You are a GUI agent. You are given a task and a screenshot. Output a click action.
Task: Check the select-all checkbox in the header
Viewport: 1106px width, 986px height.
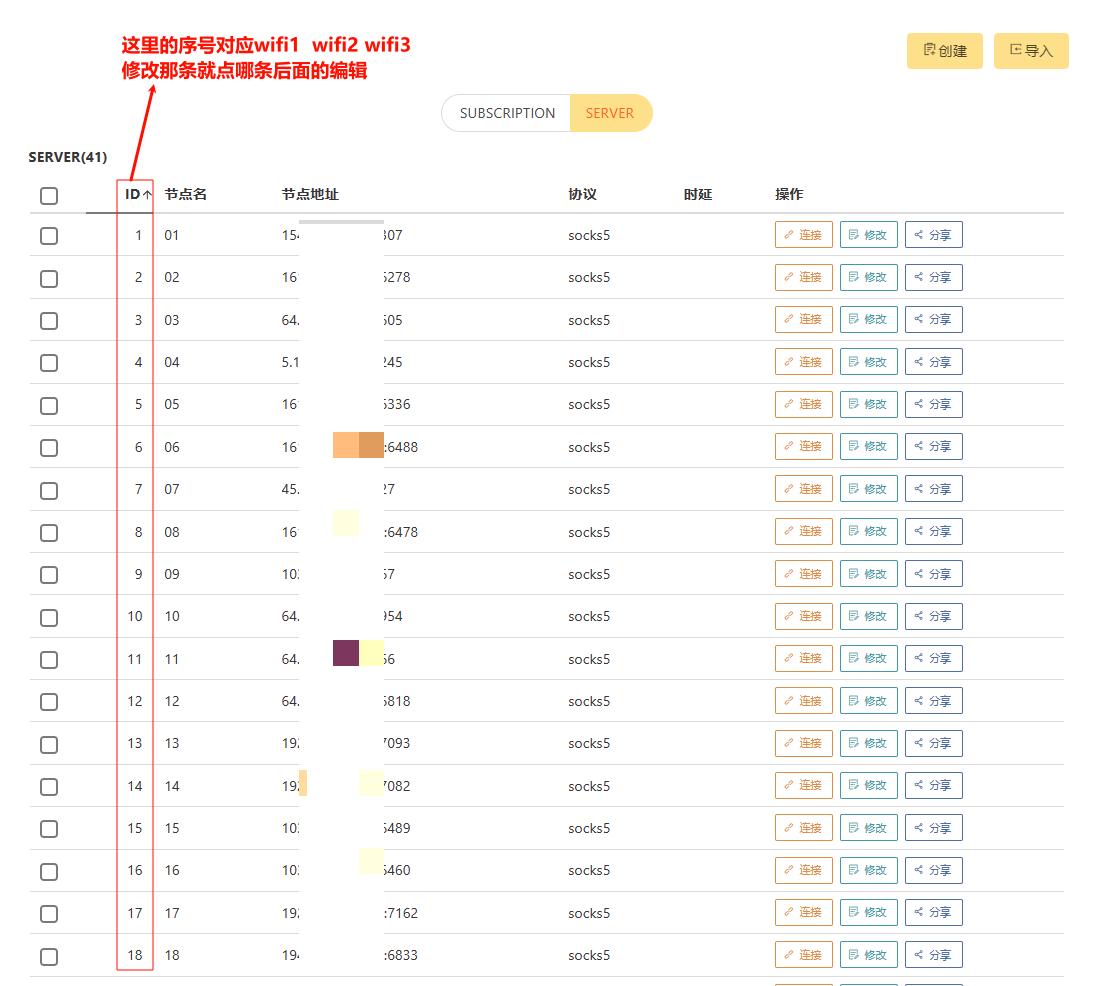click(x=49, y=196)
